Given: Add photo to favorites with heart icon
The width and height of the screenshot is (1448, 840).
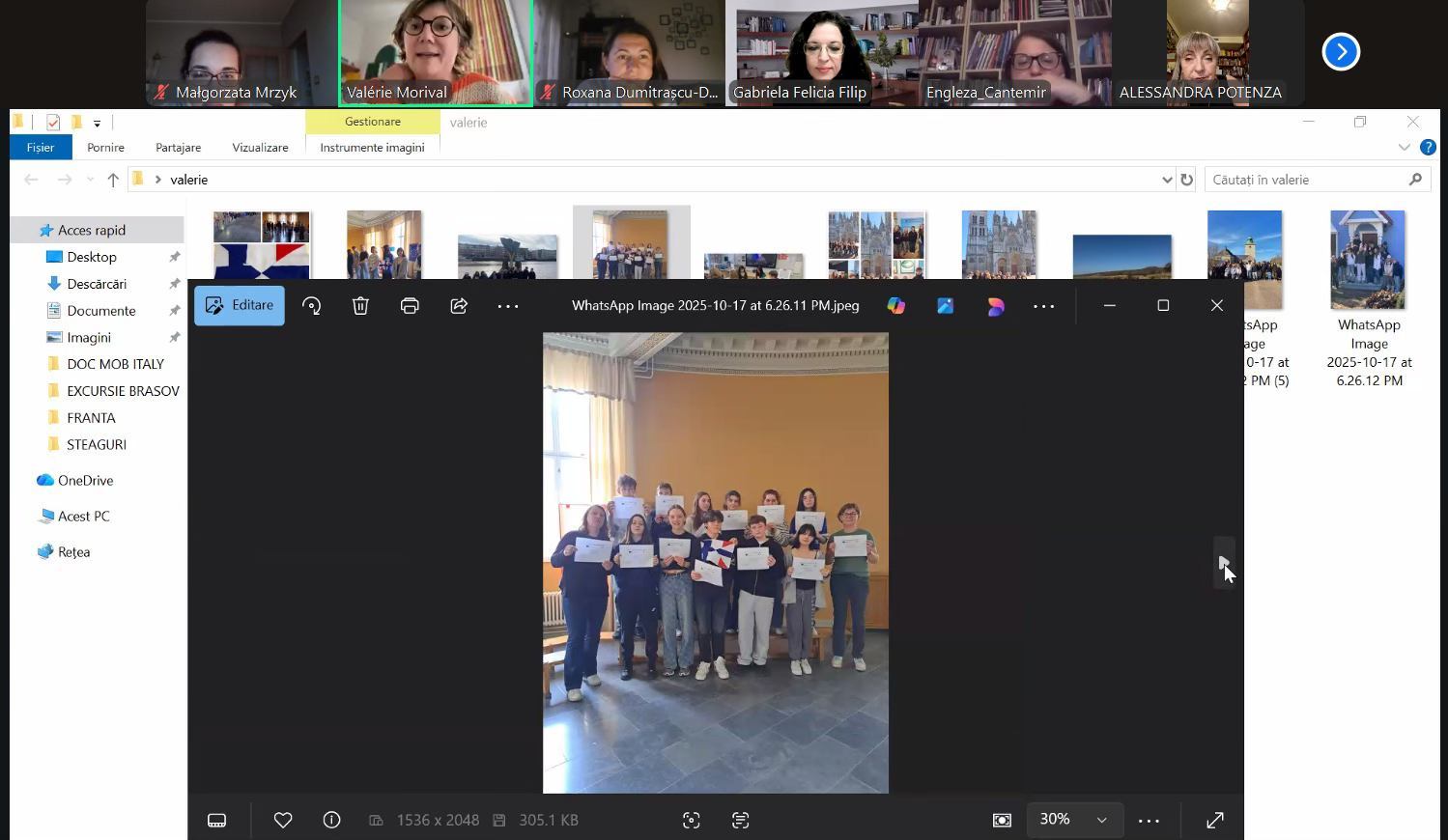Looking at the screenshot, I should [283, 820].
